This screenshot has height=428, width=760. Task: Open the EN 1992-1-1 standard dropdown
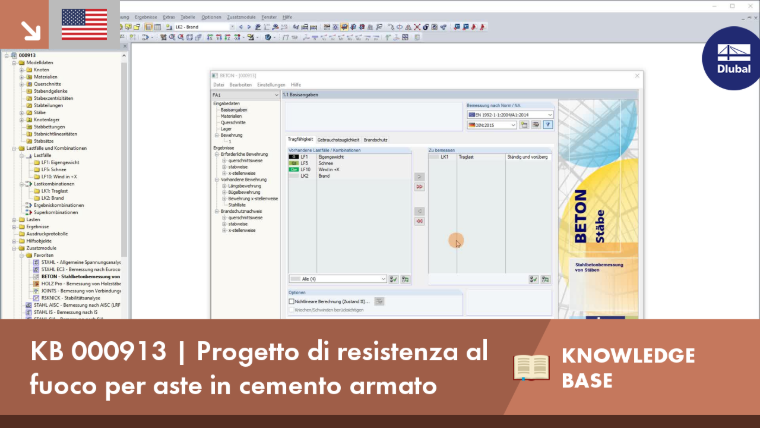[x=510, y=115]
